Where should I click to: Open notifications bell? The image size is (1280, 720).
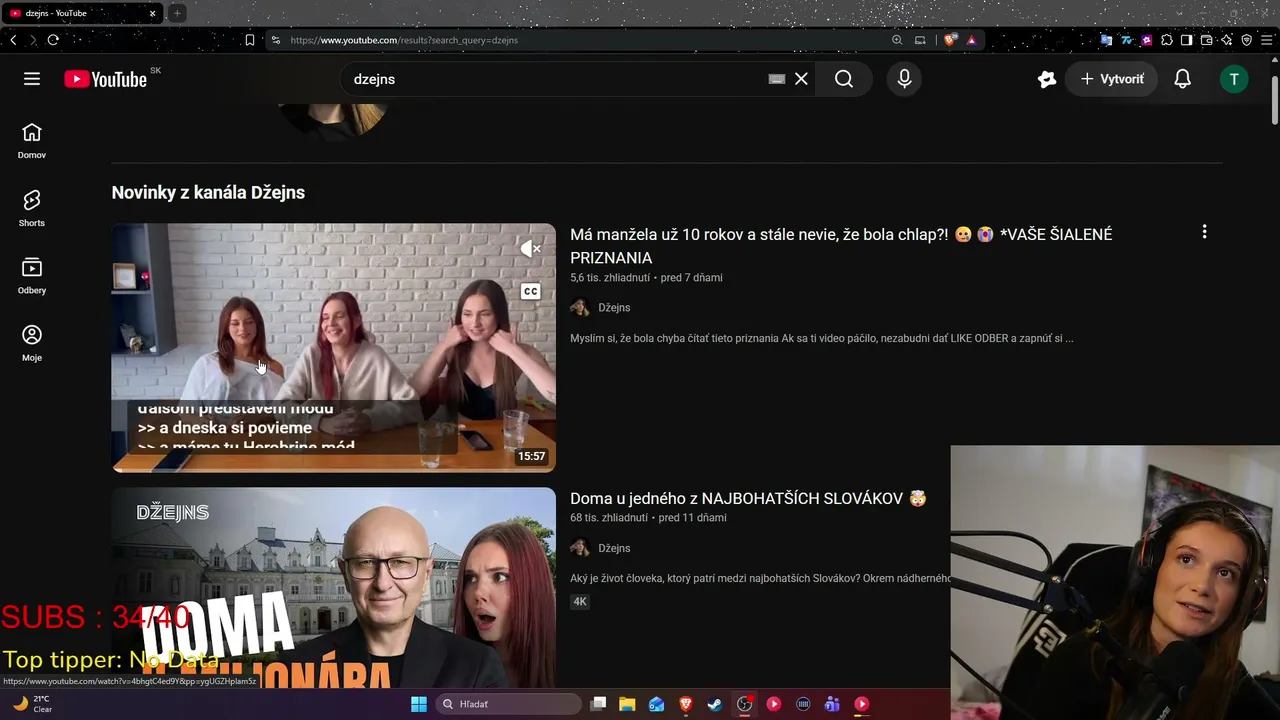1182,79
